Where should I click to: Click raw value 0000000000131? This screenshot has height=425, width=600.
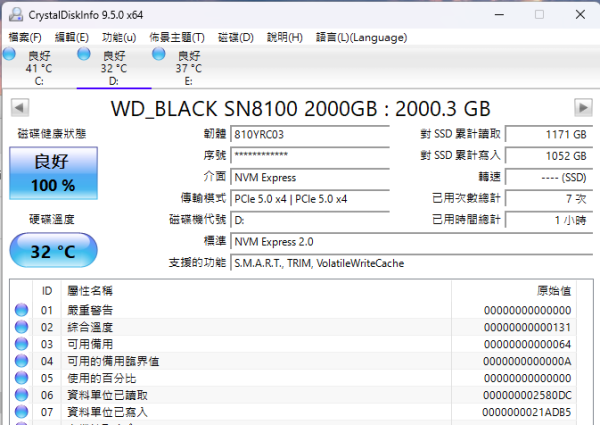tap(527, 327)
